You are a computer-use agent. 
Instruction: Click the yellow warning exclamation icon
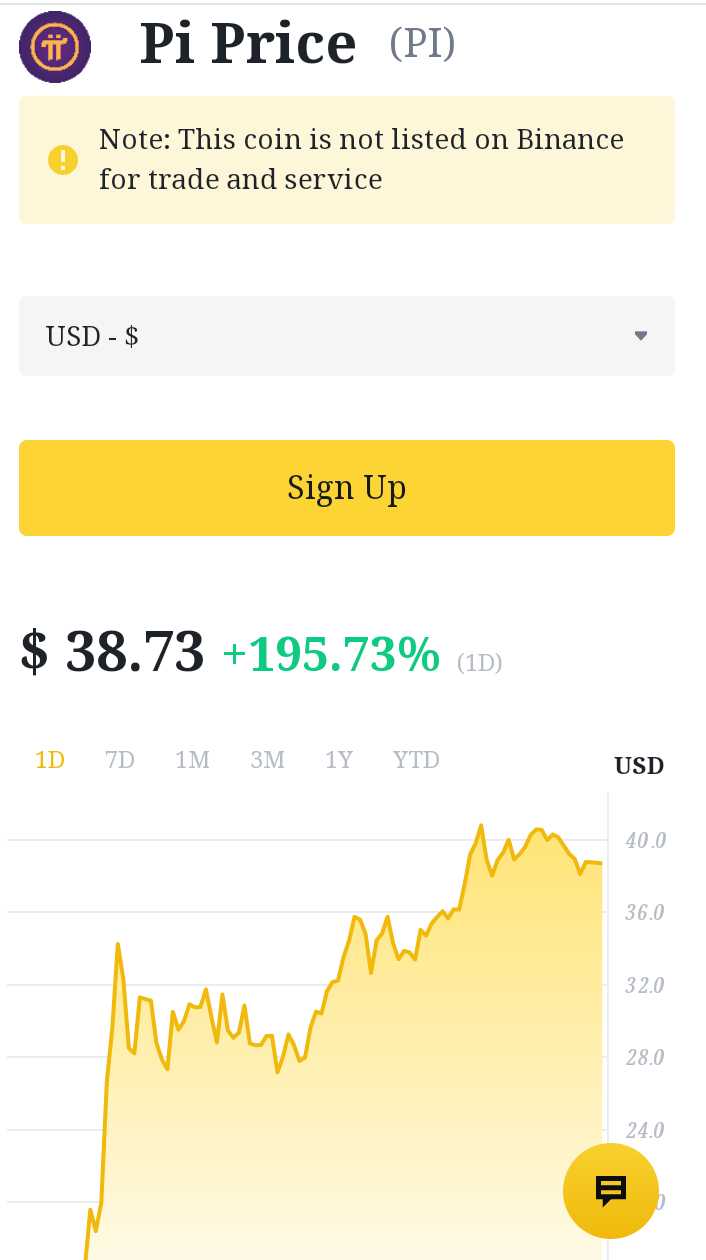(x=62, y=160)
